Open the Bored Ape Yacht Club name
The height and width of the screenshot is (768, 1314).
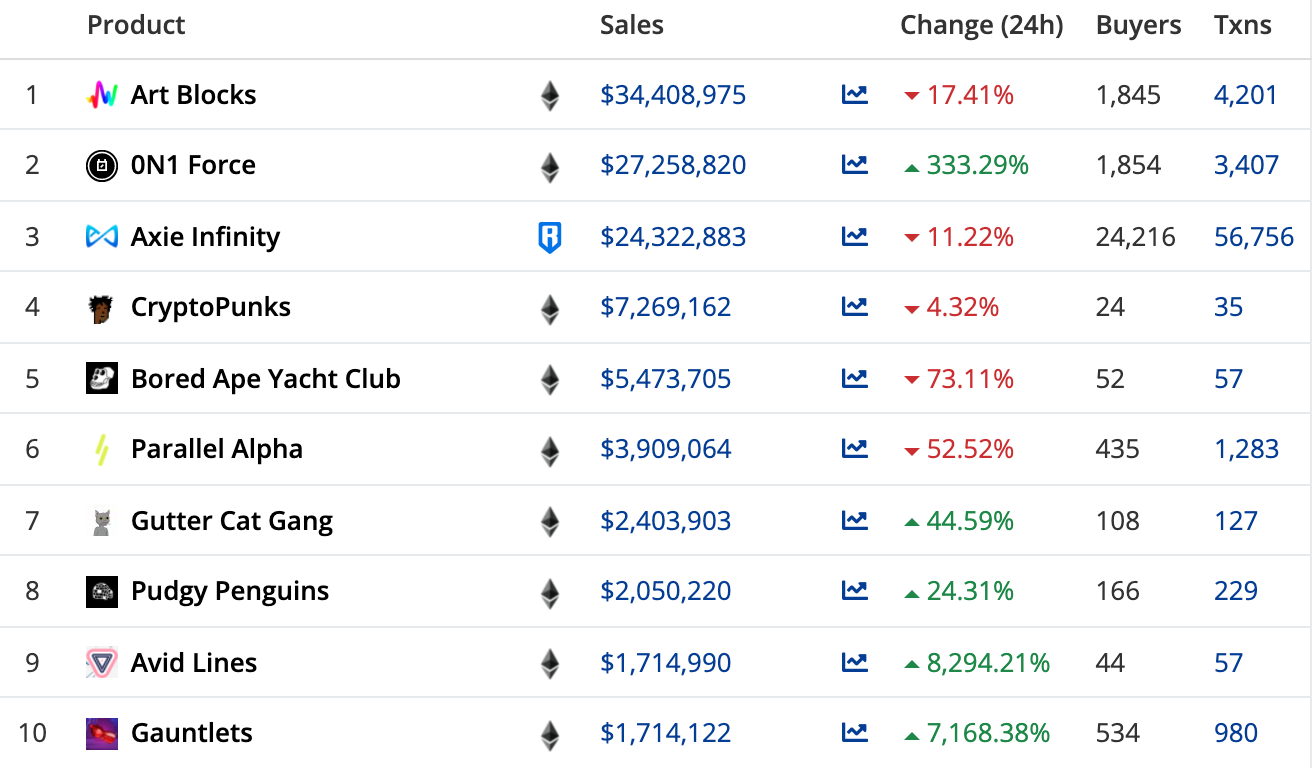pyautogui.click(x=266, y=379)
